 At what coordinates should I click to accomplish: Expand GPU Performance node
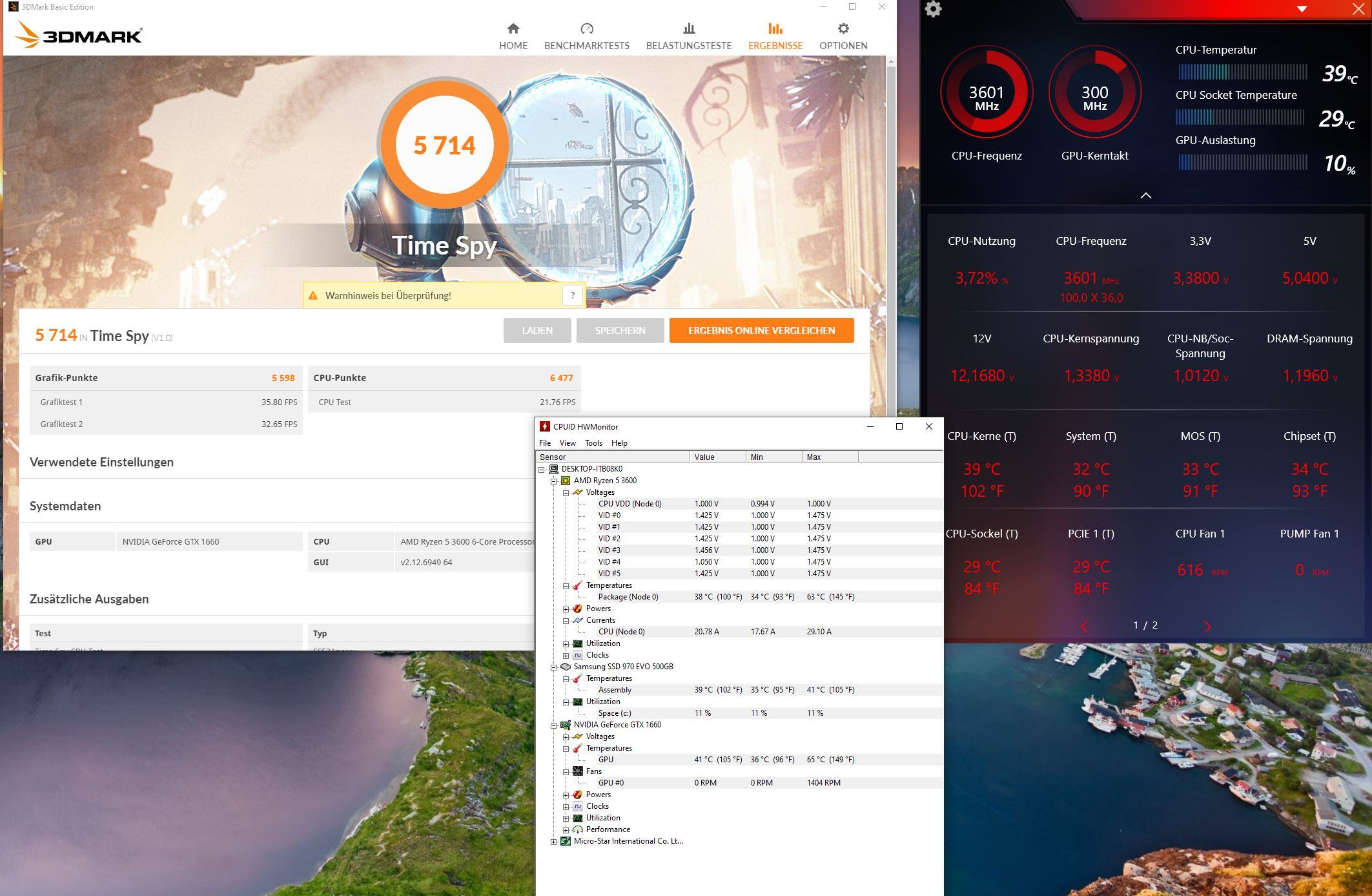coord(566,830)
